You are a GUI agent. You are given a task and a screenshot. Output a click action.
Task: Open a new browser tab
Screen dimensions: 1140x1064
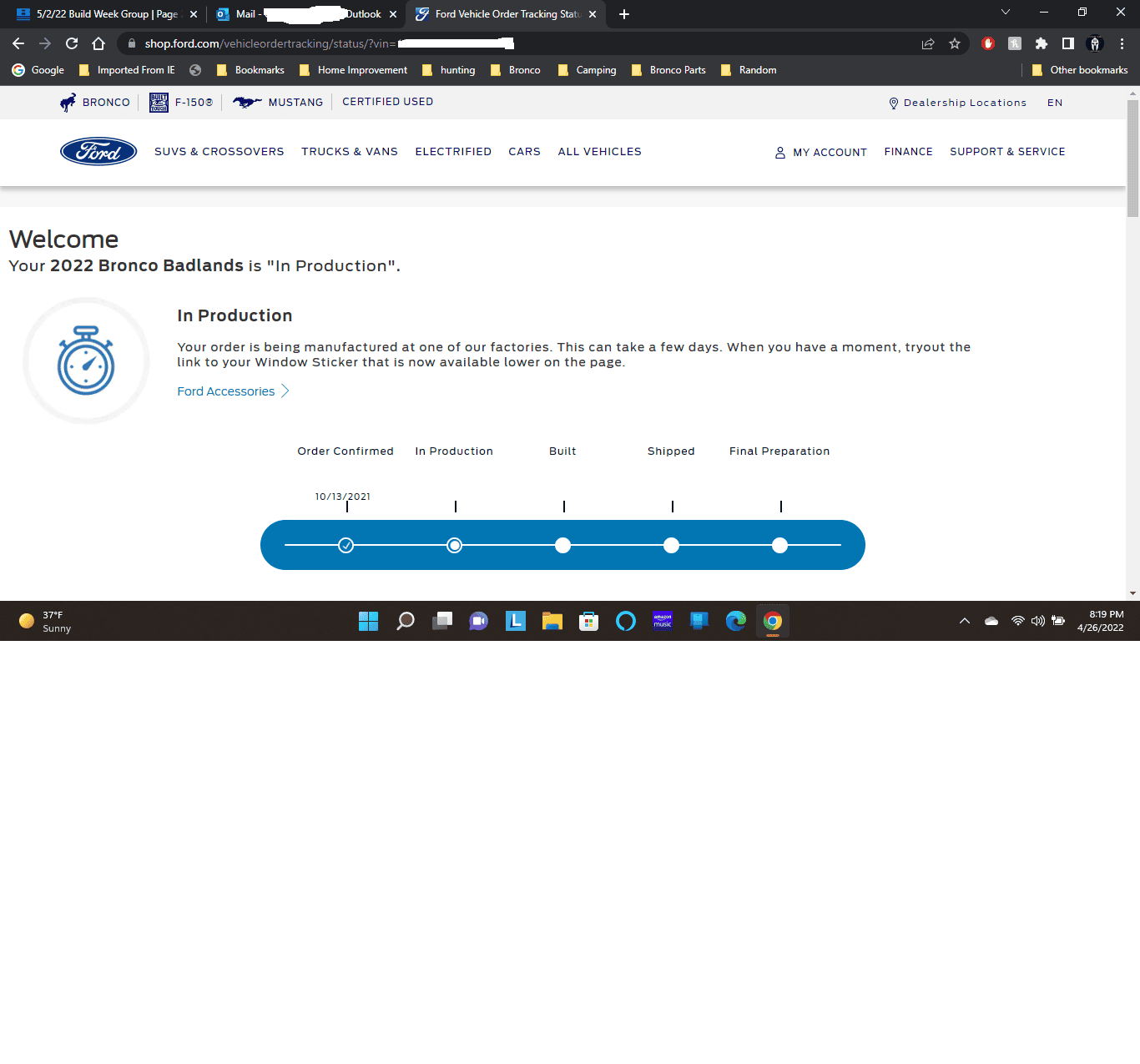624,14
